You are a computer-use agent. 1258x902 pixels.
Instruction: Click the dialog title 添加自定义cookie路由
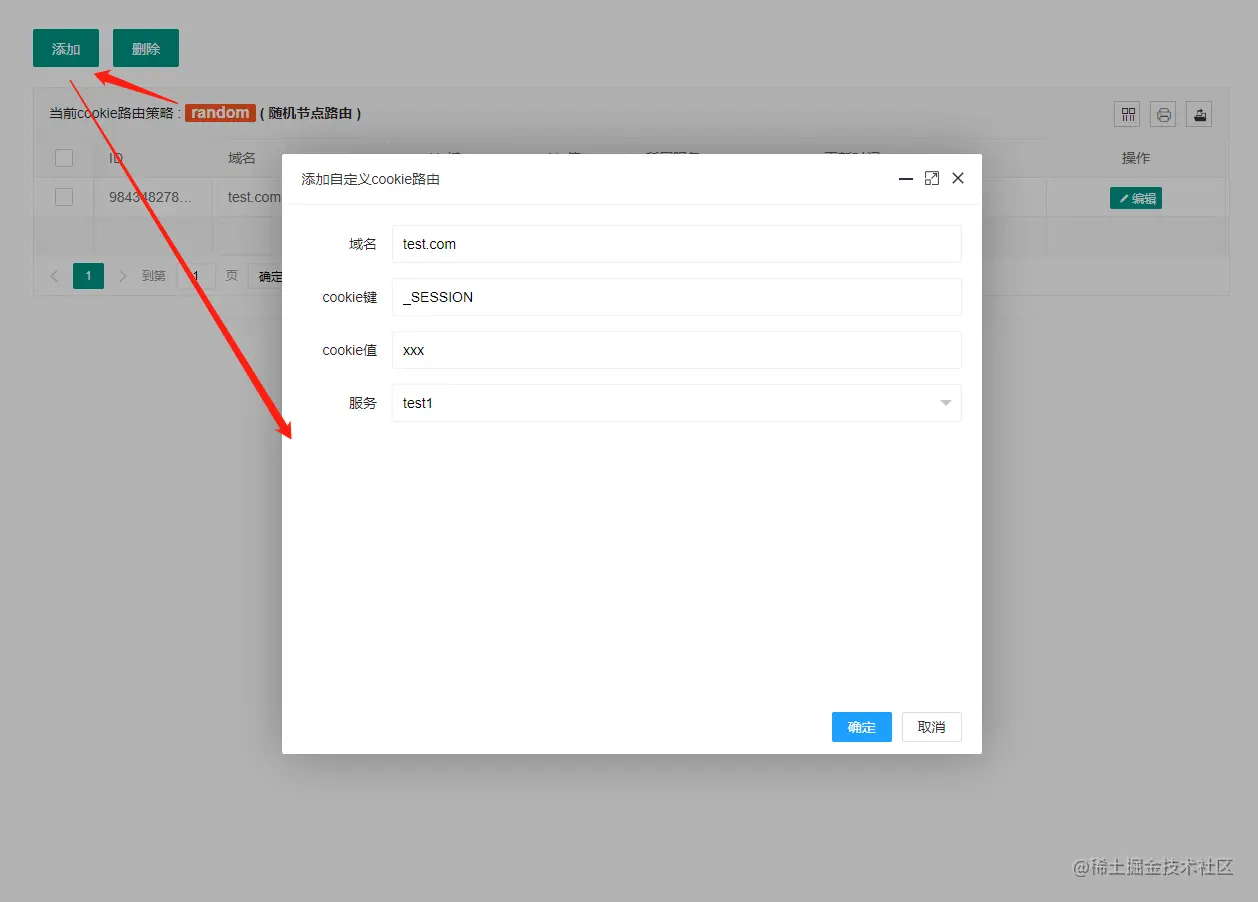click(x=371, y=179)
